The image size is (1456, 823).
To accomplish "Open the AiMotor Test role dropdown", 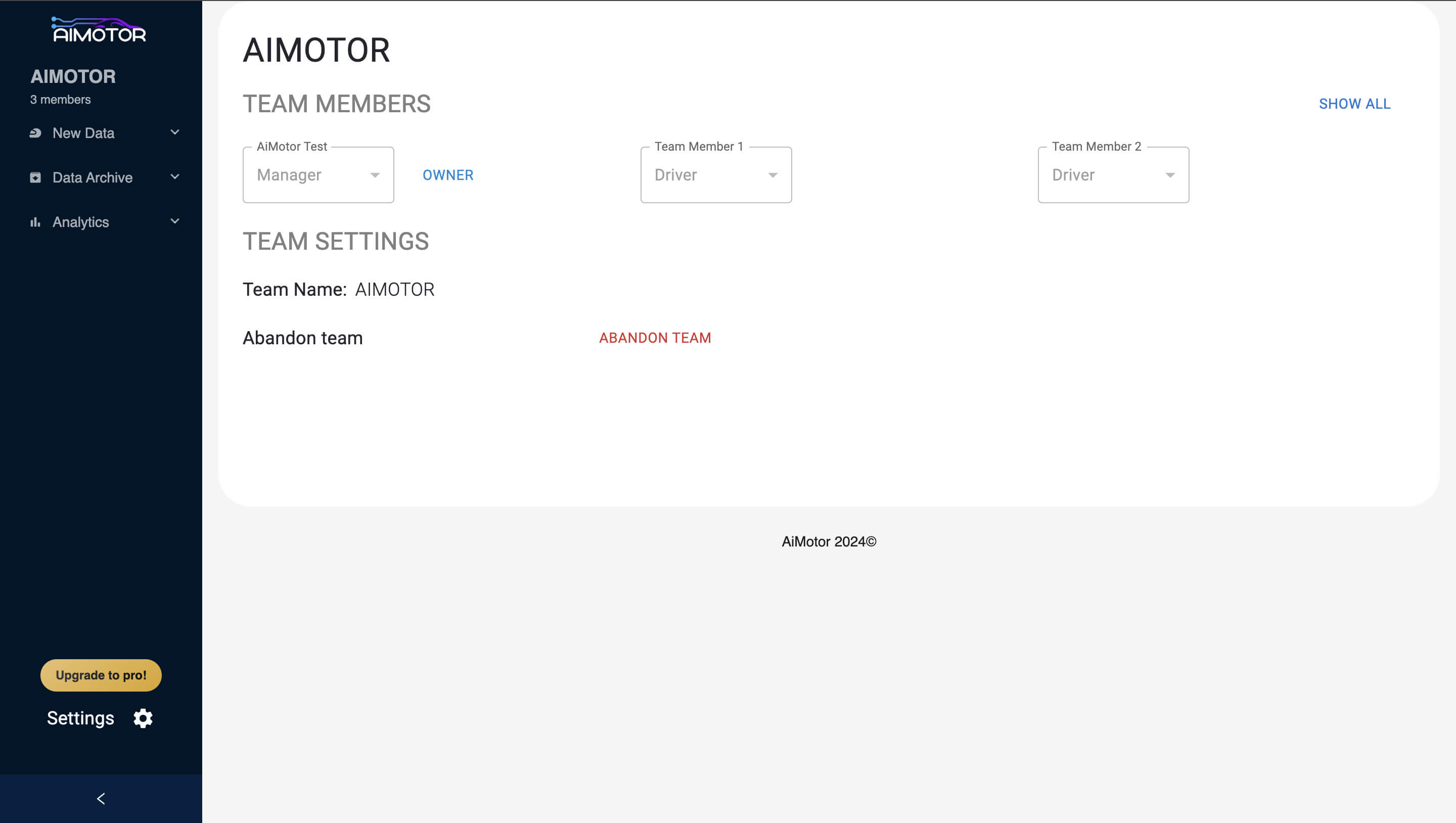I will pos(318,175).
